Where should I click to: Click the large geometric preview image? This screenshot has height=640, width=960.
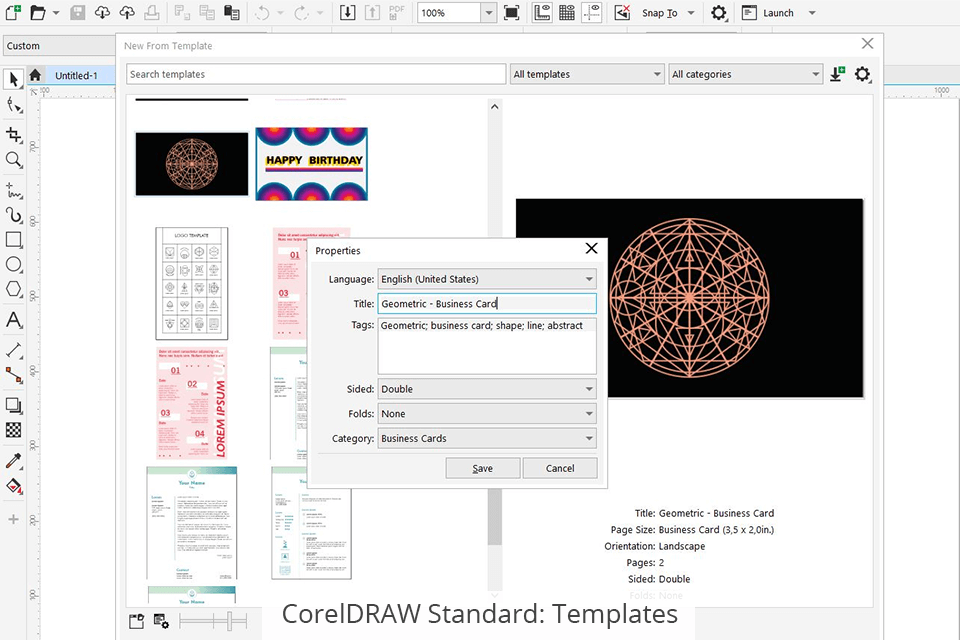(689, 298)
